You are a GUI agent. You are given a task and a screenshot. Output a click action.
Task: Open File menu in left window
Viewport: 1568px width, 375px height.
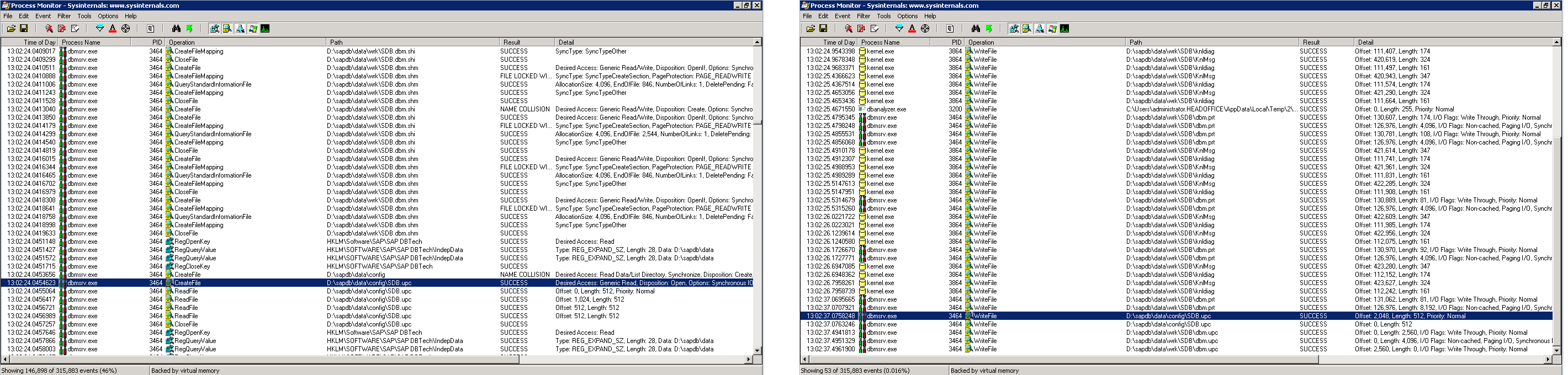coord(8,16)
